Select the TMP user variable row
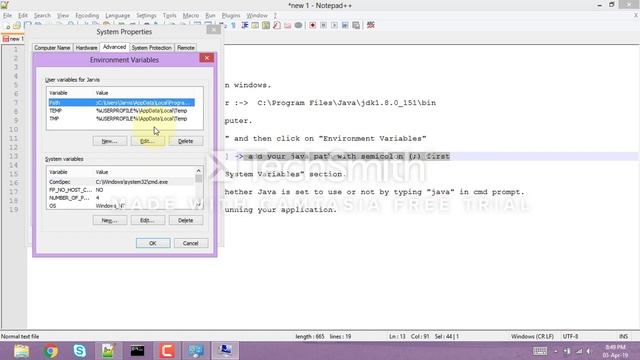Screen dimensions: 640x360 pos(121,119)
